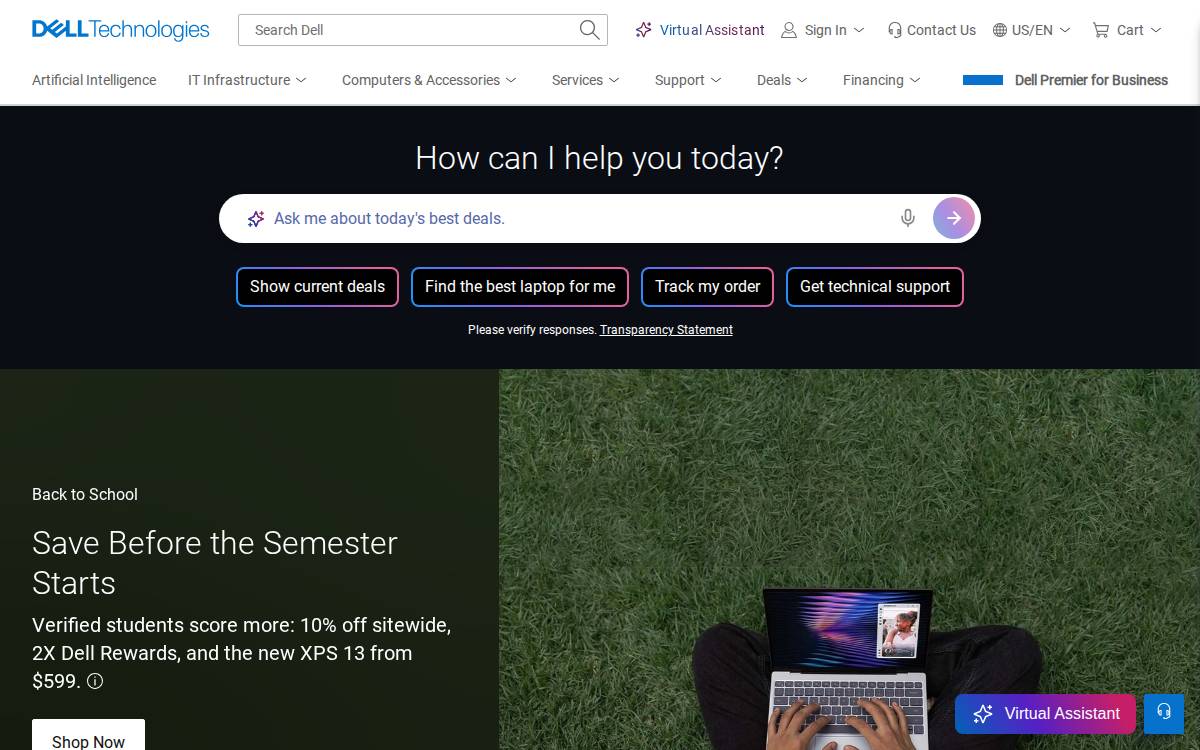The height and width of the screenshot is (750, 1200).
Task: Click the sparkle icon inside the ask box
Action: click(x=256, y=218)
